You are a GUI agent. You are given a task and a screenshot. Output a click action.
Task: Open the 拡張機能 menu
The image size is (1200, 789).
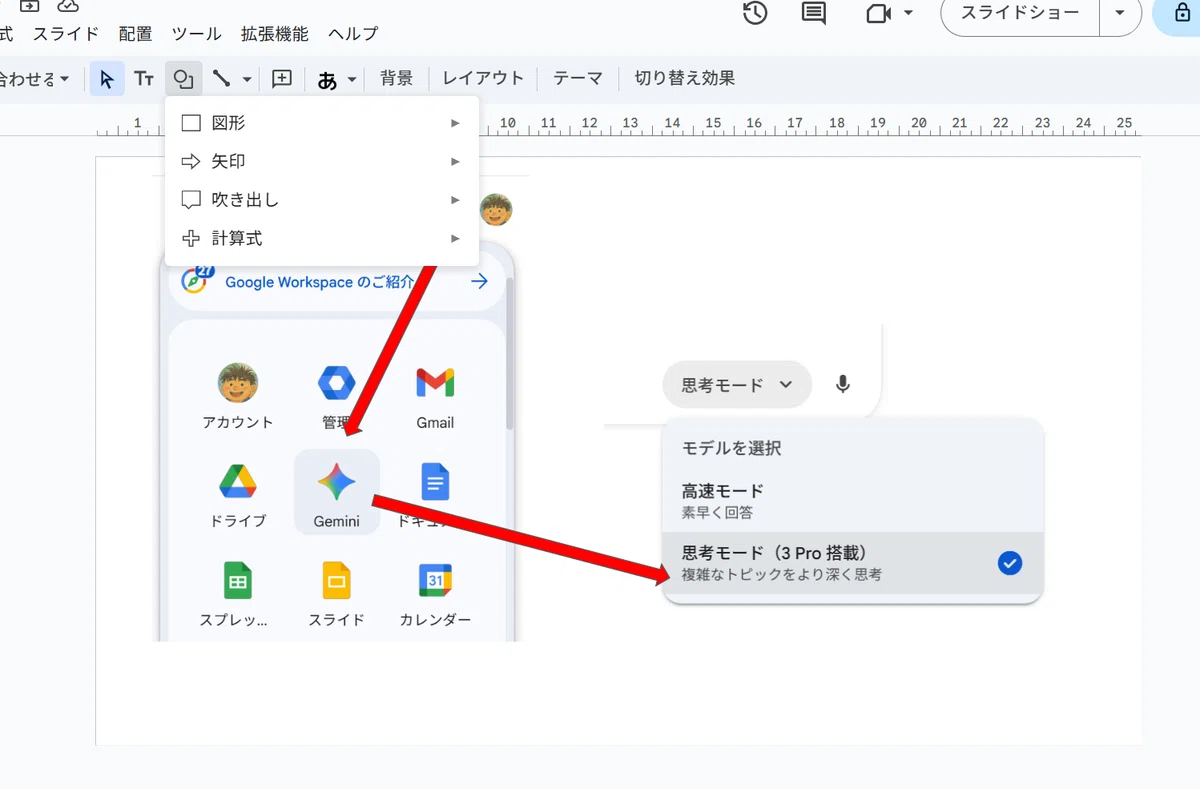tap(275, 34)
